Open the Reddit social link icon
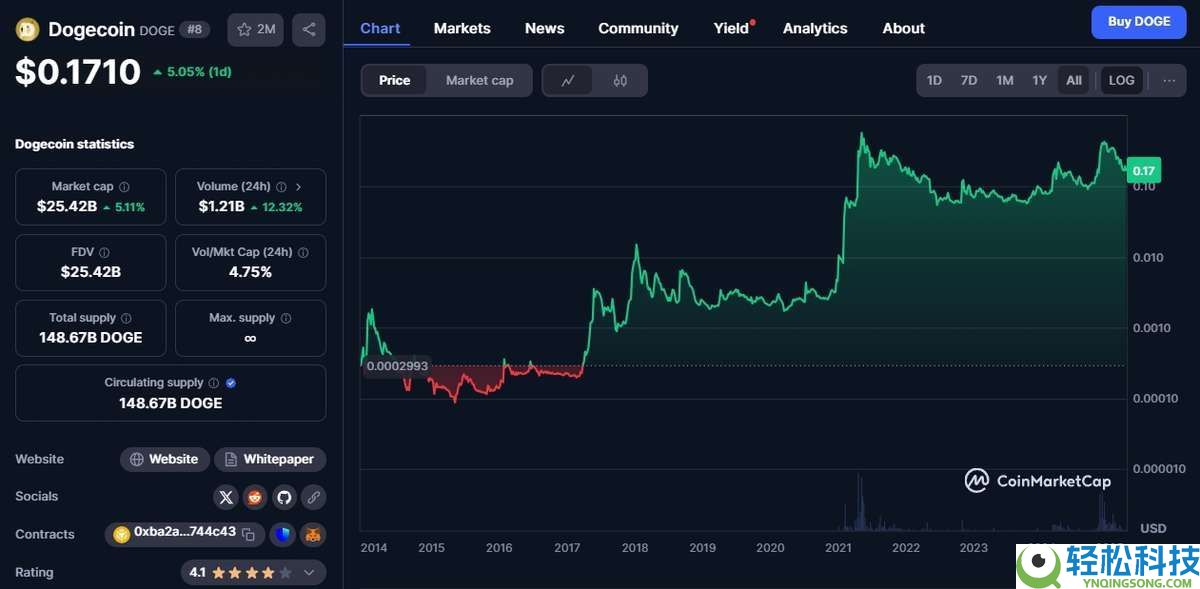The height and width of the screenshot is (589, 1200). pyautogui.click(x=255, y=497)
